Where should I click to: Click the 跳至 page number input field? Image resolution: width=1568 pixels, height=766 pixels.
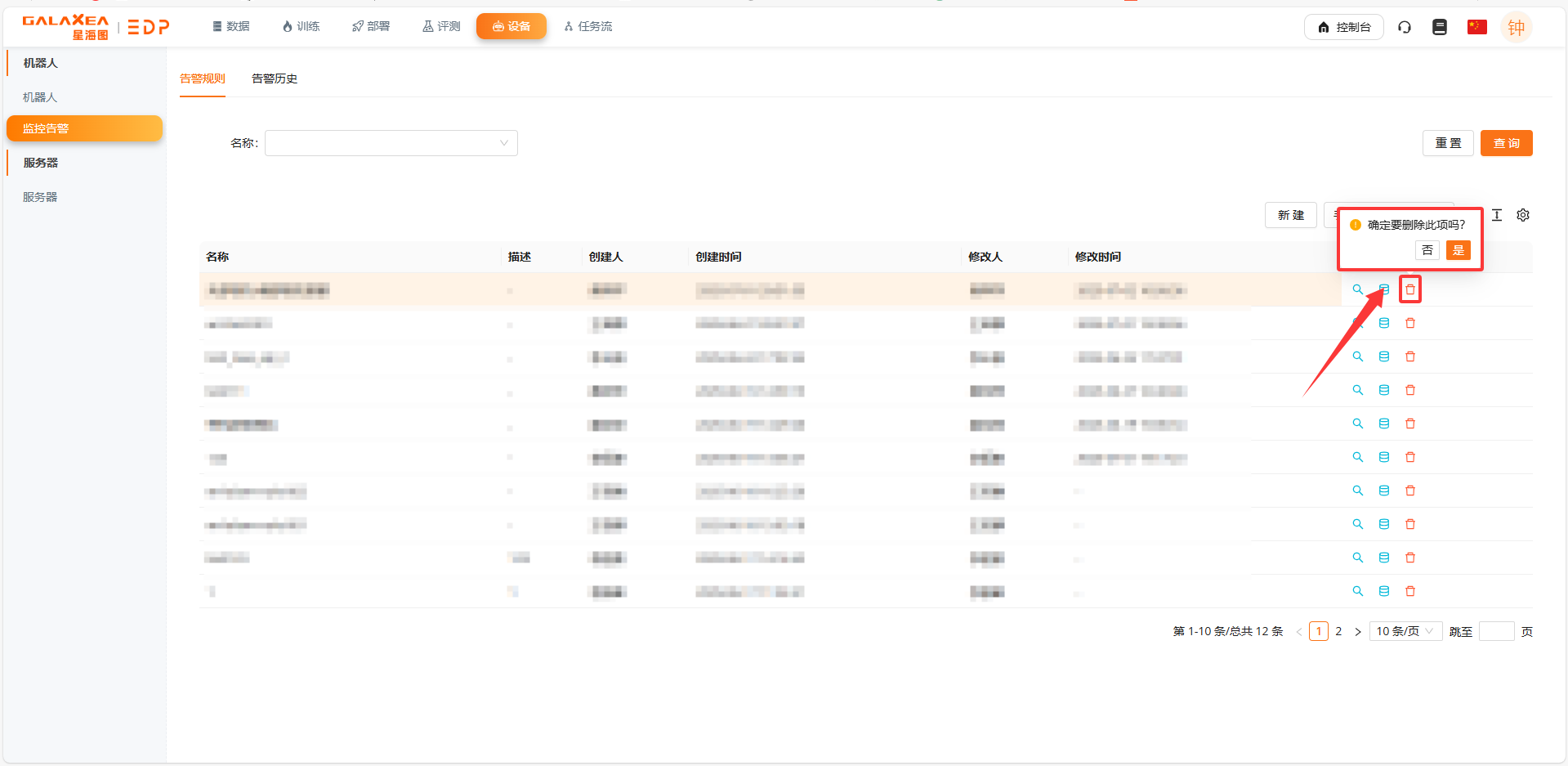point(1496,631)
